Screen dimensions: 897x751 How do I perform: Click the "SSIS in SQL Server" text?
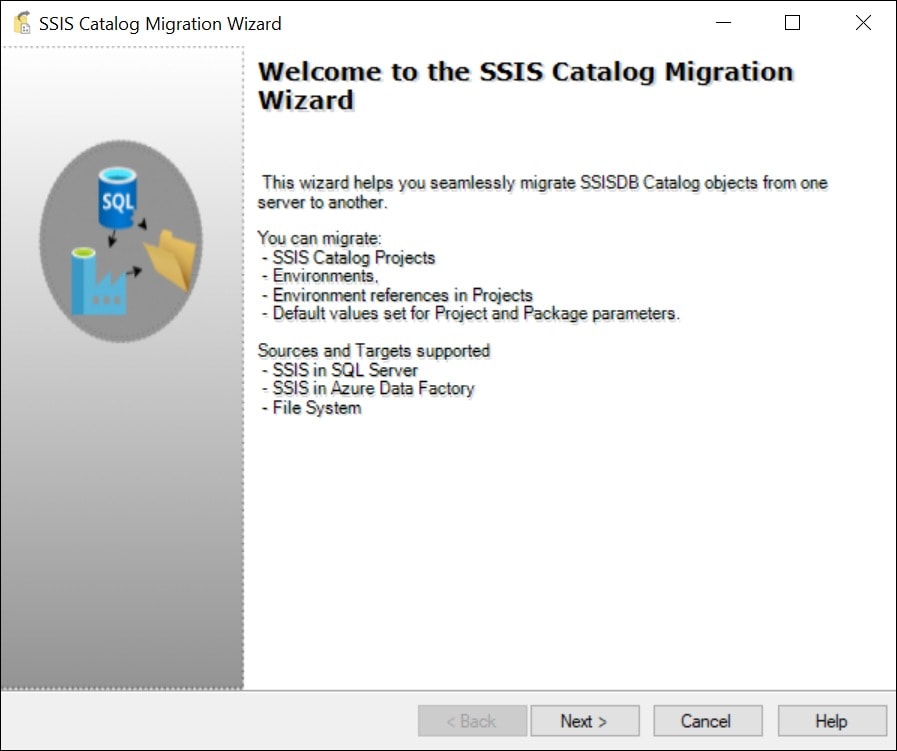pos(345,370)
